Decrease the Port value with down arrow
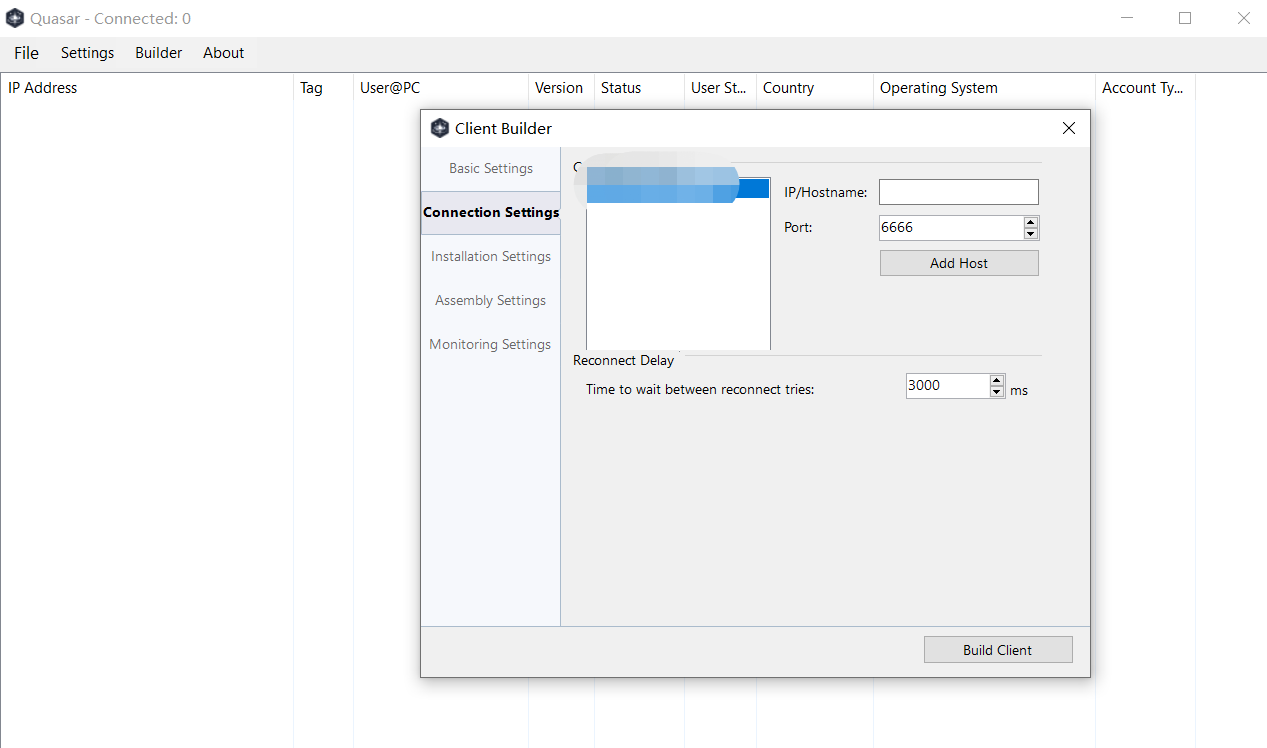The width and height of the screenshot is (1267, 748). (x=1031, y=234)
